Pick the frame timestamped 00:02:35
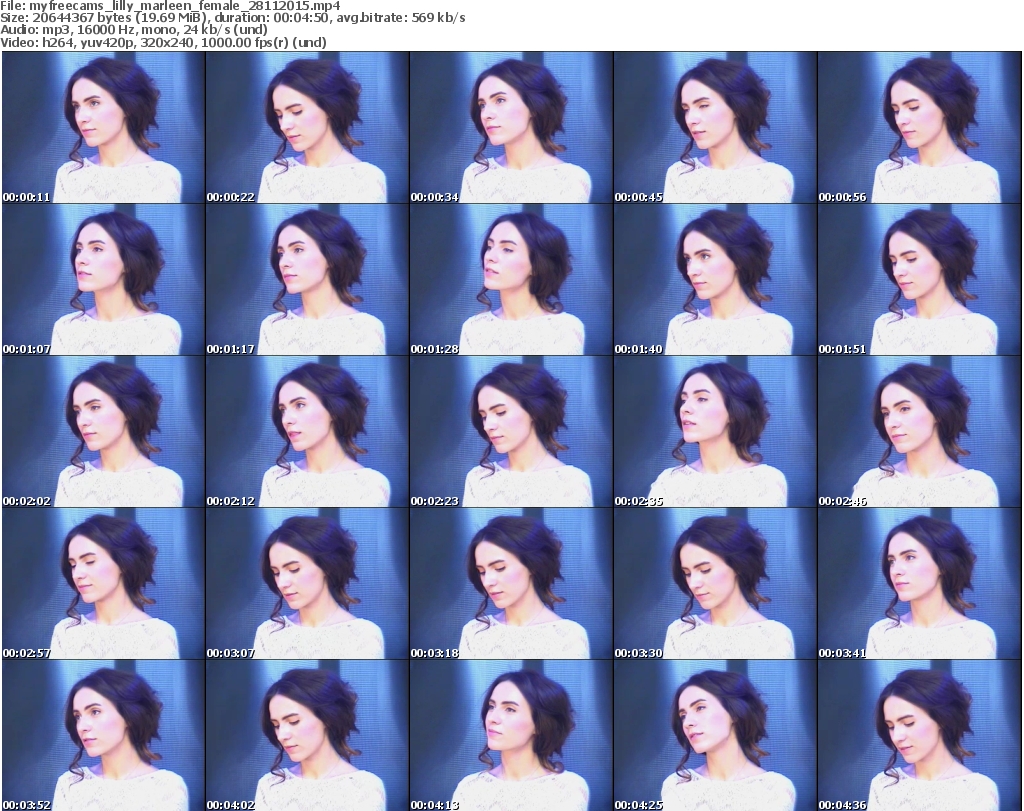Image resolution: width=1024 pixels, height=811 pixels. tap(715, 432)
